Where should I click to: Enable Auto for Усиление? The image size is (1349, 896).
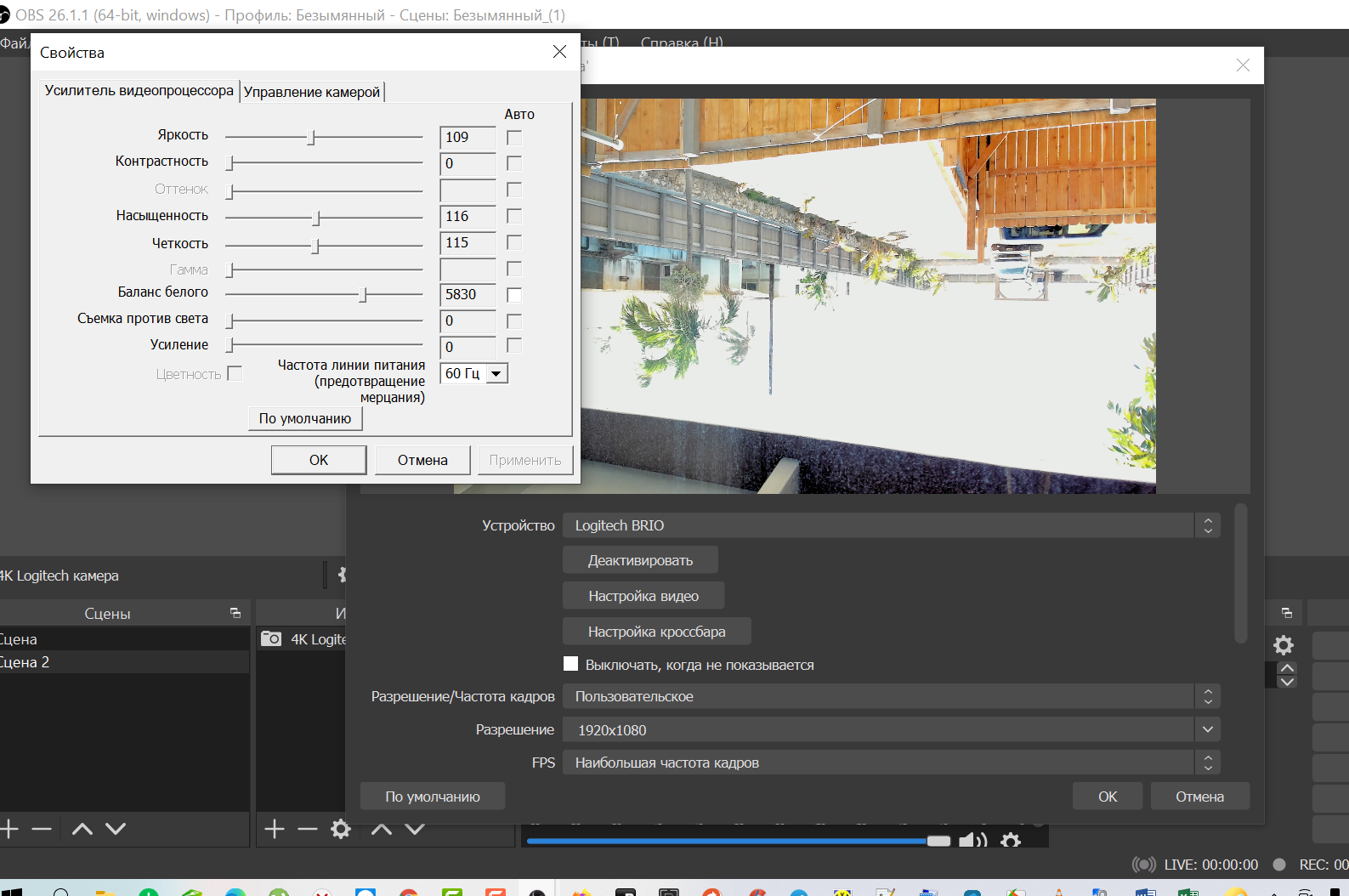[x=514, y=345]
